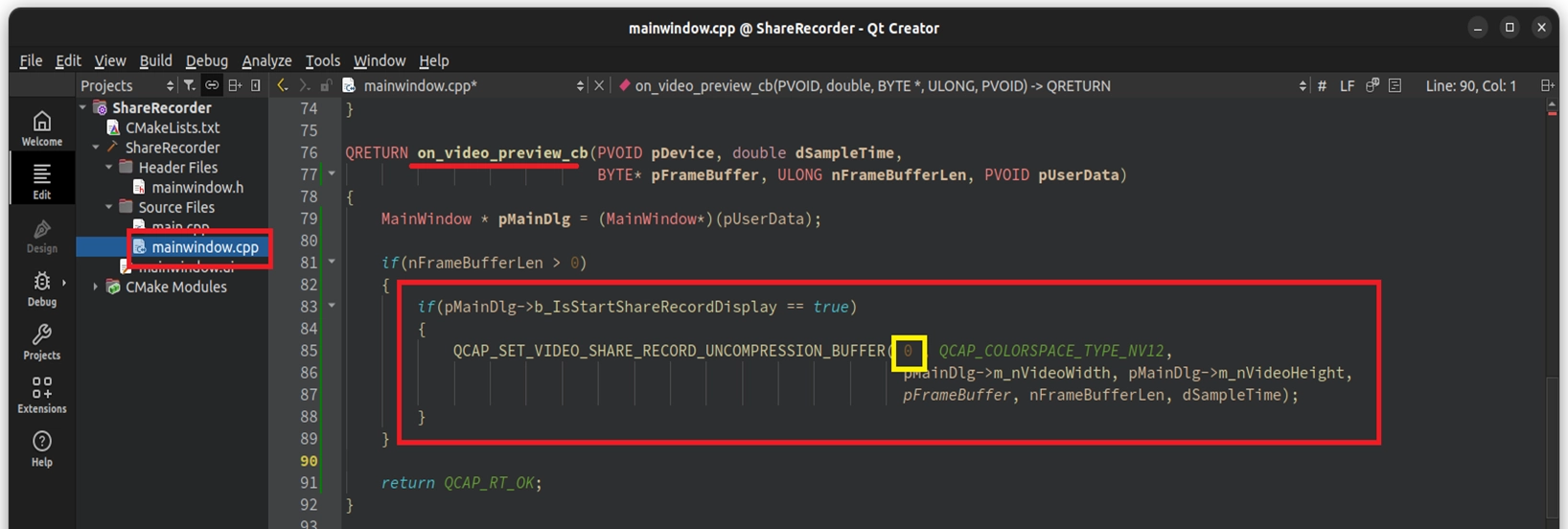The width and height of the screenshot is (1568, 529).
Task: Select Source Files folder label
Action: pos(176,207)
